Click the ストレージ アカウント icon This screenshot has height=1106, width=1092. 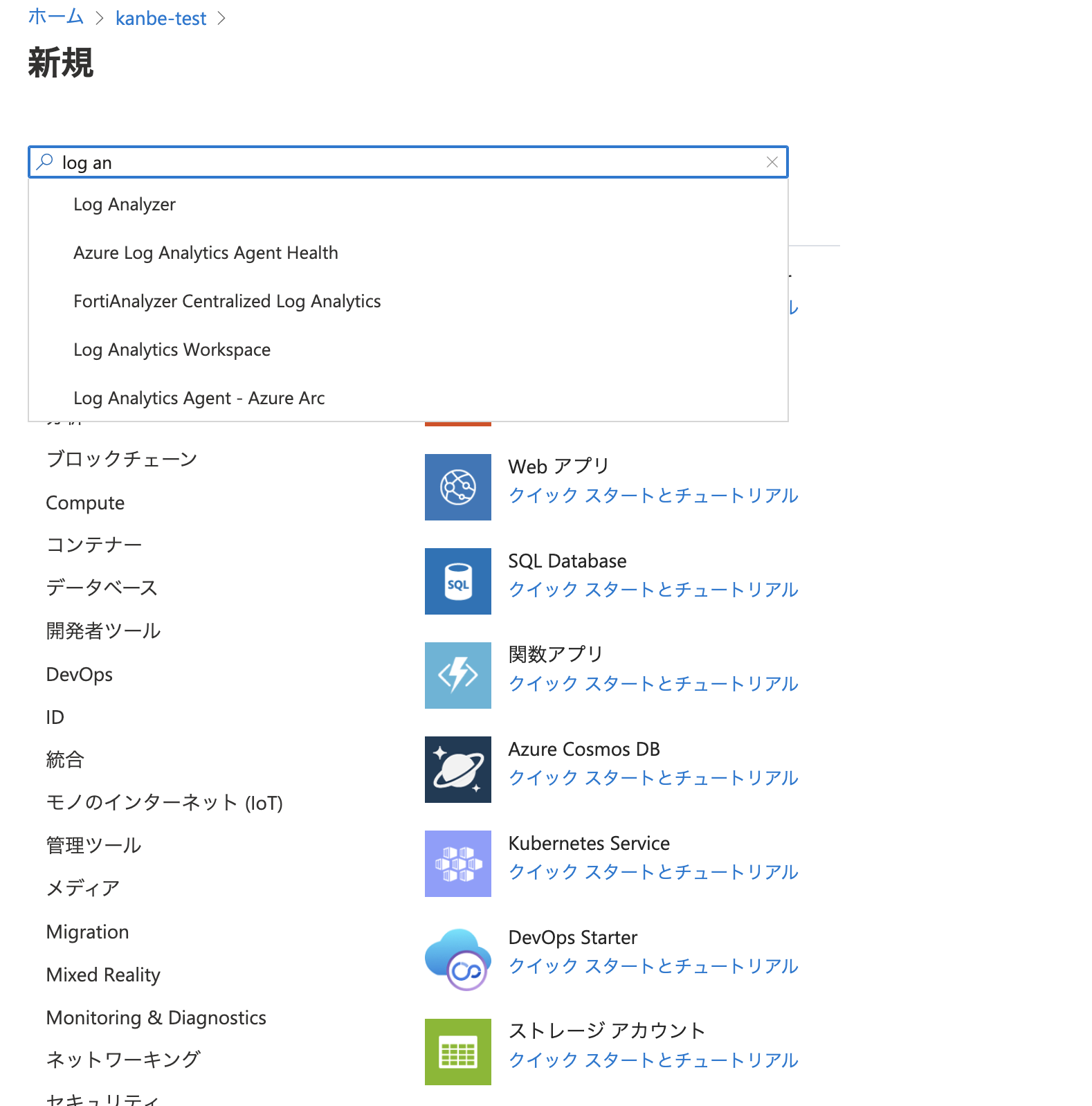pos(458,1052)
